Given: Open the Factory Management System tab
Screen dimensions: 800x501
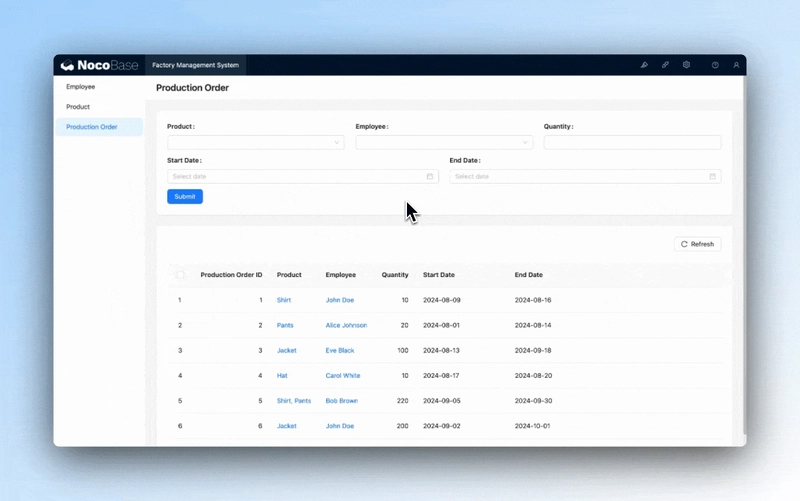Looking at the screenshot, I should click(x=195, y=65).
